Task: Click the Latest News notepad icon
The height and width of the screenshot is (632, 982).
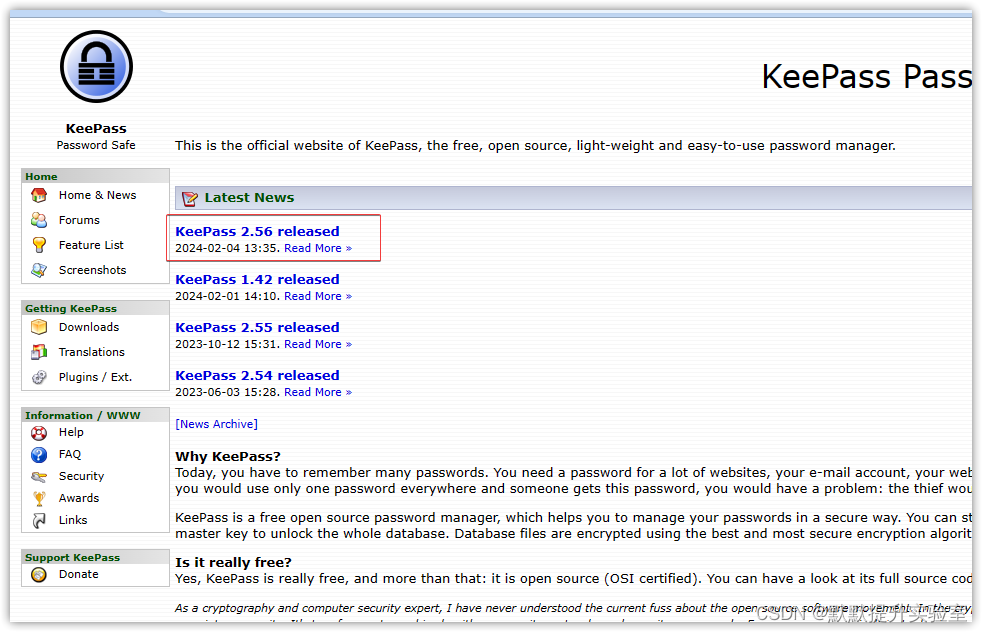Action: (x=189, y=199)
